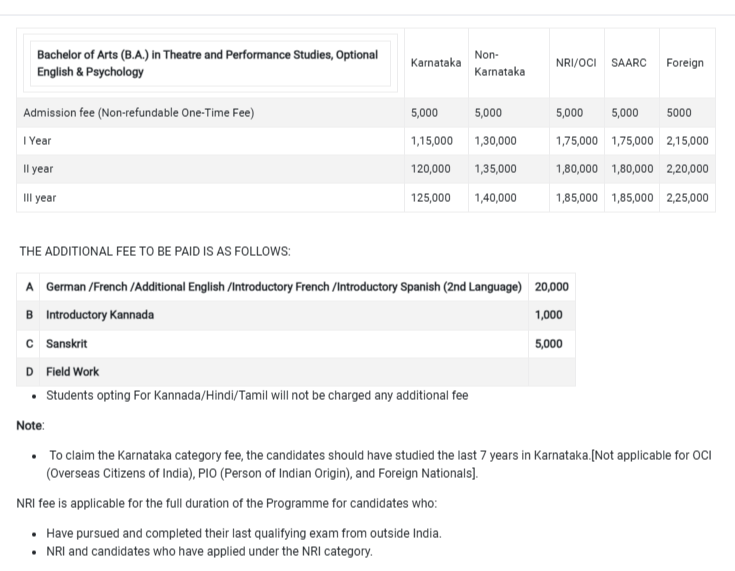Select the Non-Karnataka column header
735x571 pixels.
point(500,63)
